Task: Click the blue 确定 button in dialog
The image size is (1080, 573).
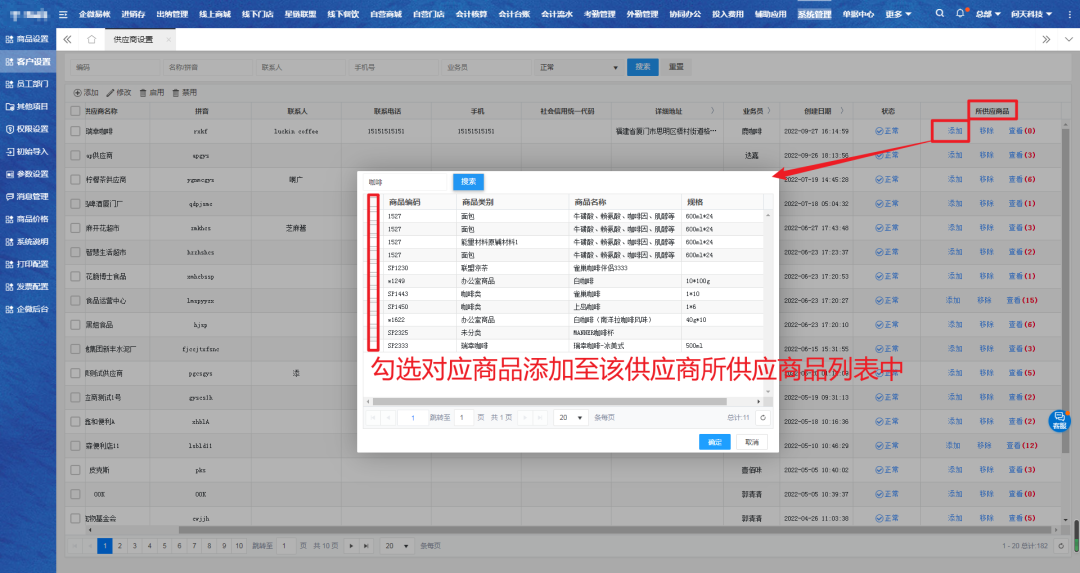Action: (714, 442)
